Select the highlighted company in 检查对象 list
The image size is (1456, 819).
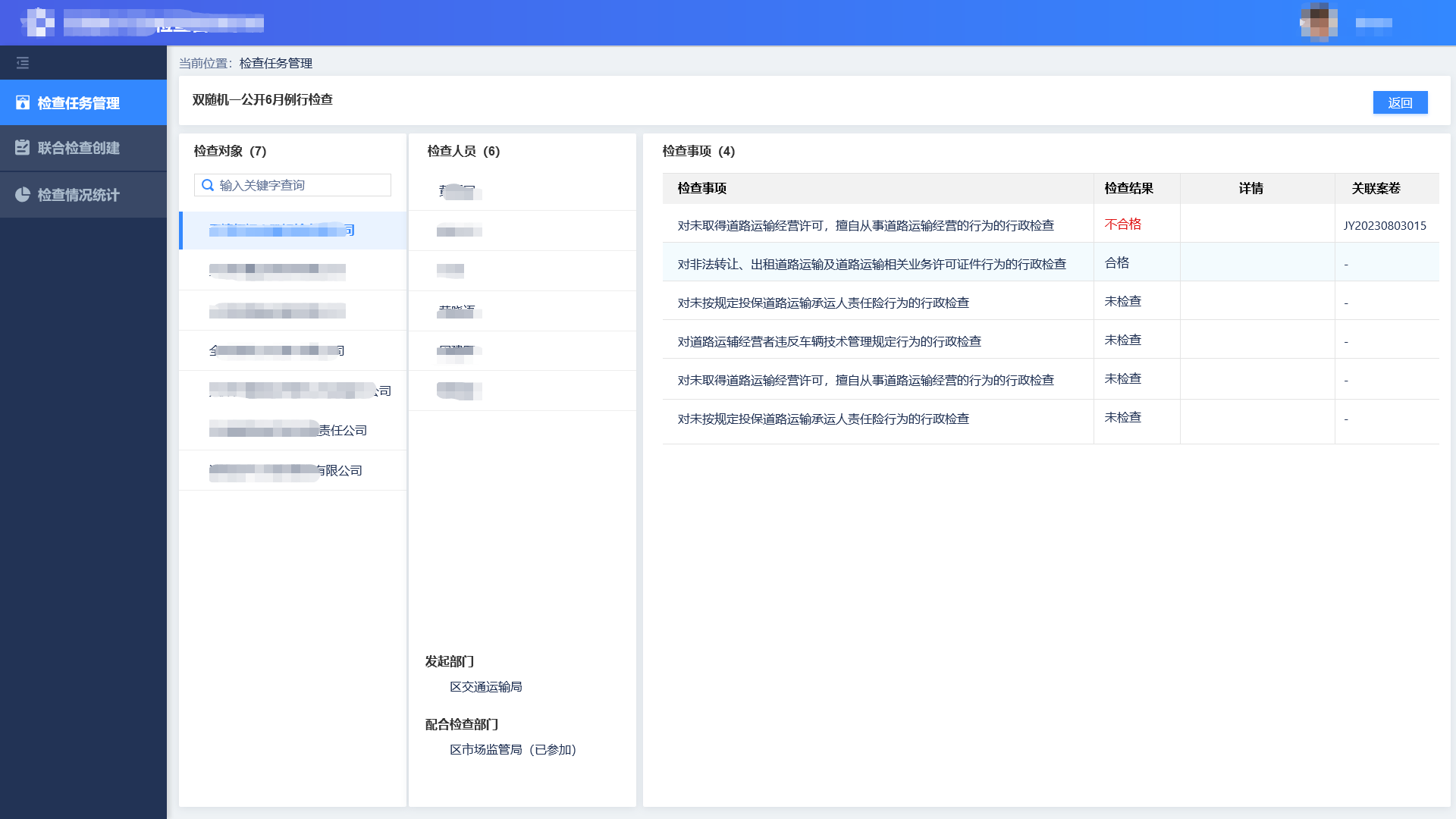click(292, 230)
